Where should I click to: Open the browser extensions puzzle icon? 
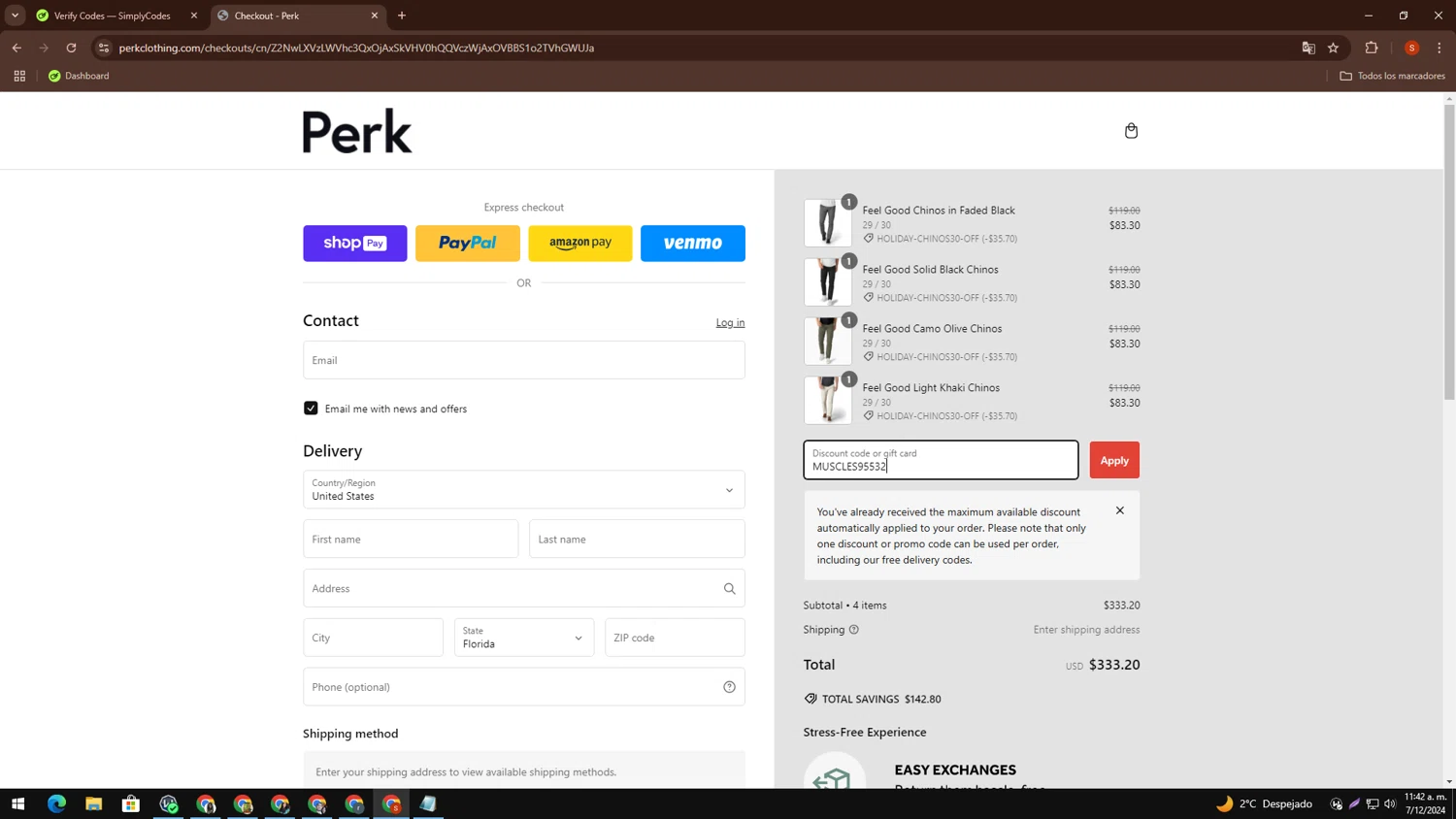1372,48
